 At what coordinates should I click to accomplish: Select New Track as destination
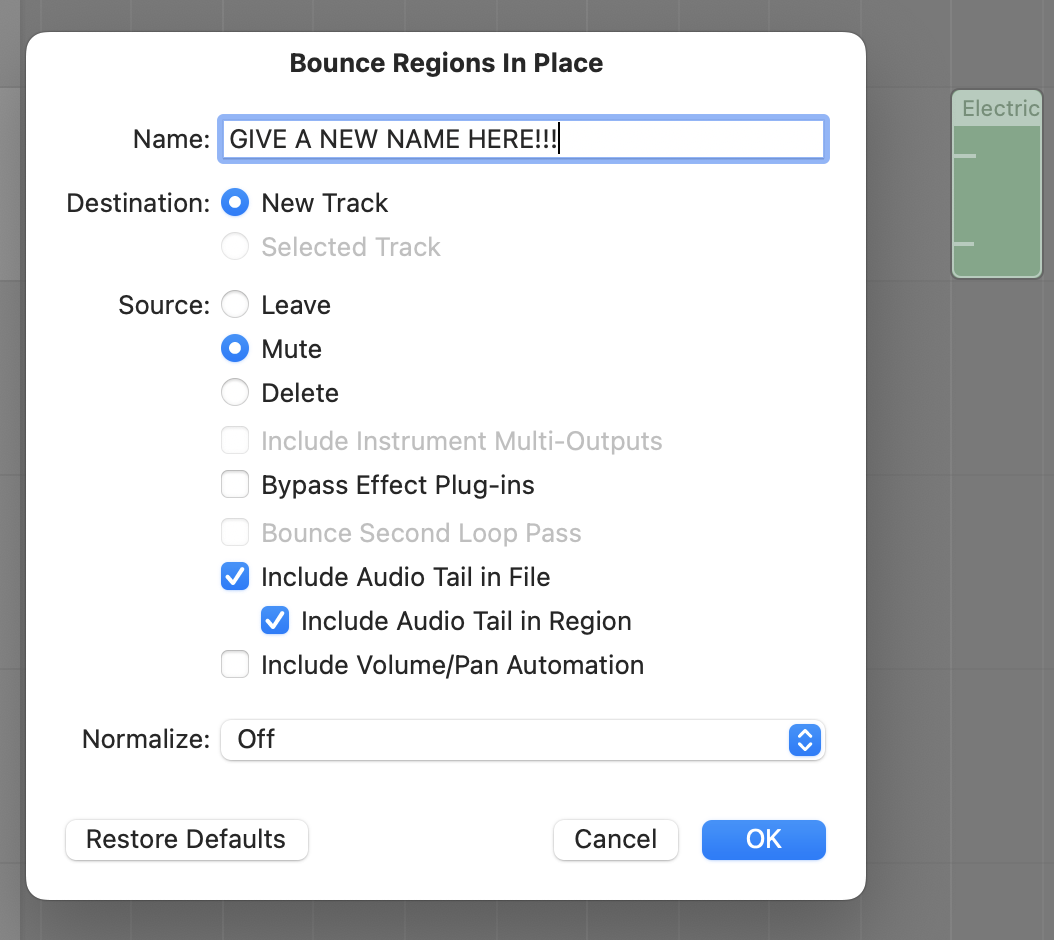pos(235,203)
